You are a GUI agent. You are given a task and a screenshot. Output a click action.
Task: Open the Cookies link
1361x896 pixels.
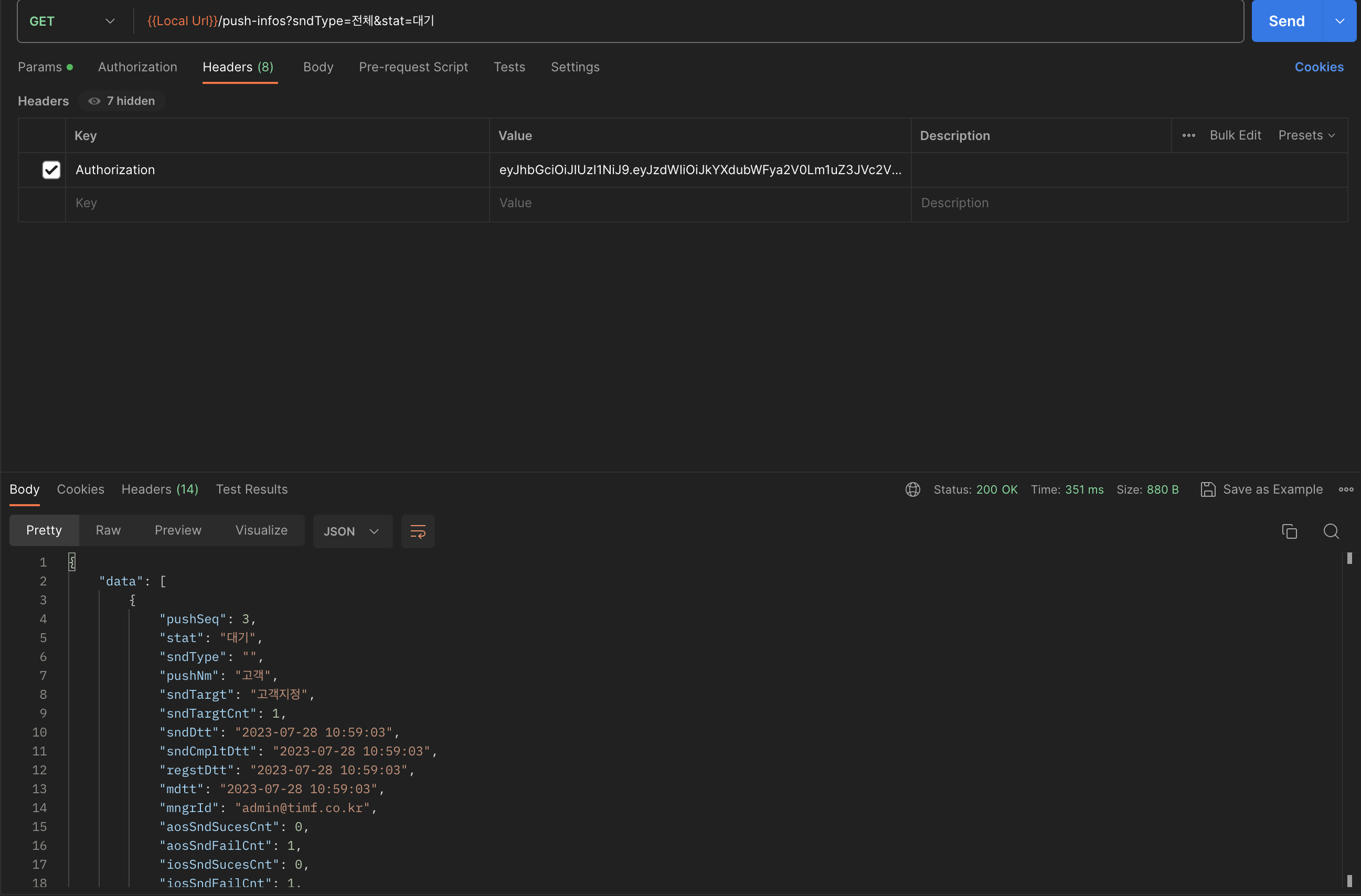click(1319, 67)
